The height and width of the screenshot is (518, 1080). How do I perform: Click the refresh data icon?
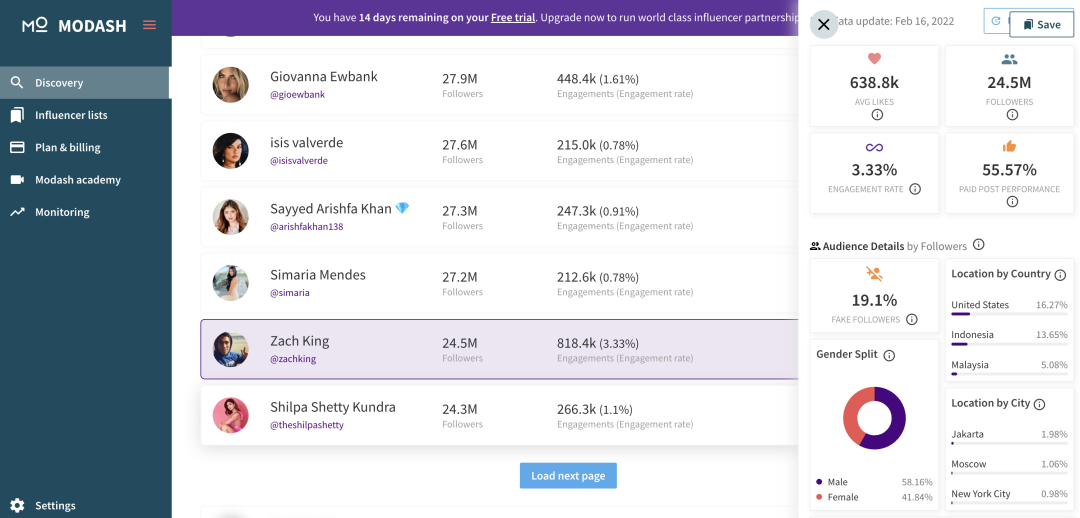[x=996, y=21]
